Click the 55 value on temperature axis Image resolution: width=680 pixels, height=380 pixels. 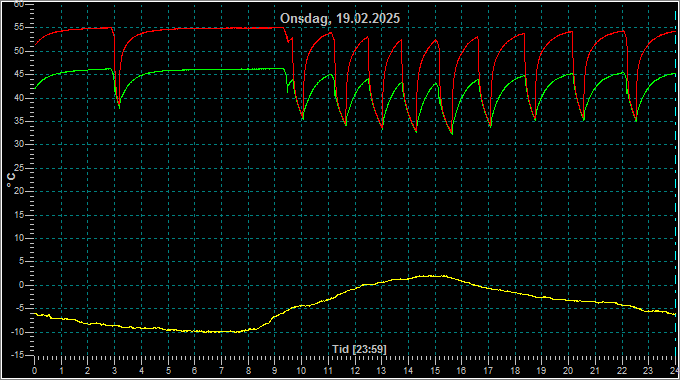pos(19,27)
